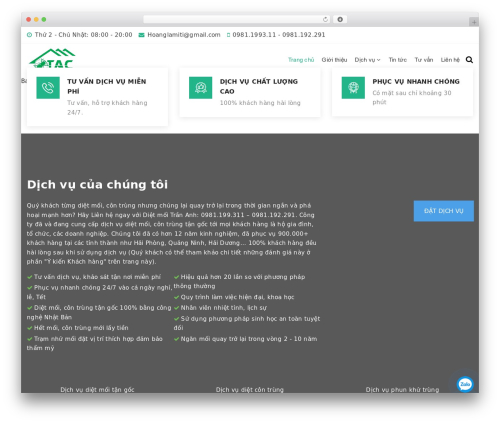This screenshot has width=500, height=423.
Task: Click the email Hoanglamiti@gmail.com link
Action: [184, 35]
